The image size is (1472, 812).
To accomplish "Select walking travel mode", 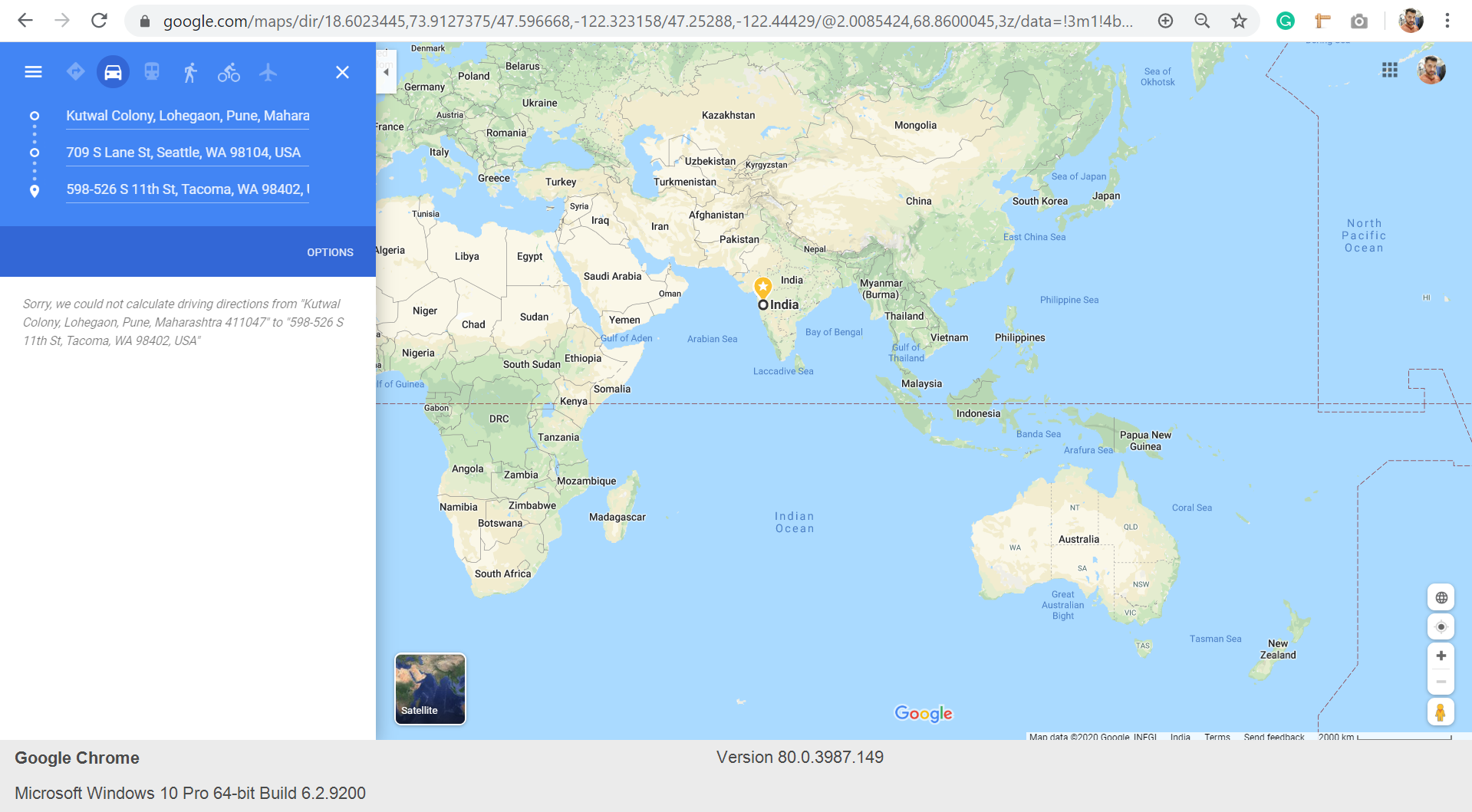I will (190, 72).
